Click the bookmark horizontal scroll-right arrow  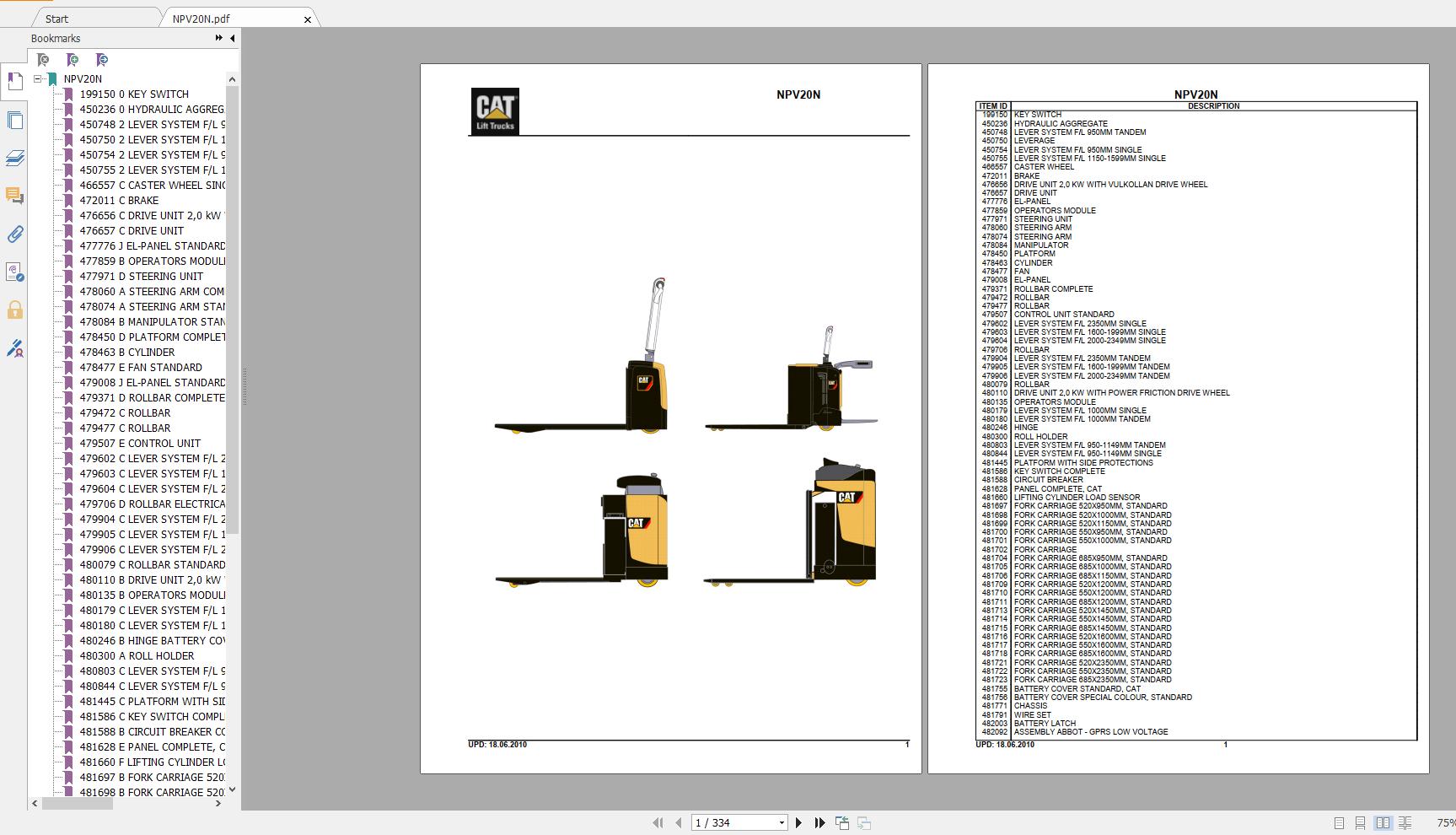[x=218, y=804]
